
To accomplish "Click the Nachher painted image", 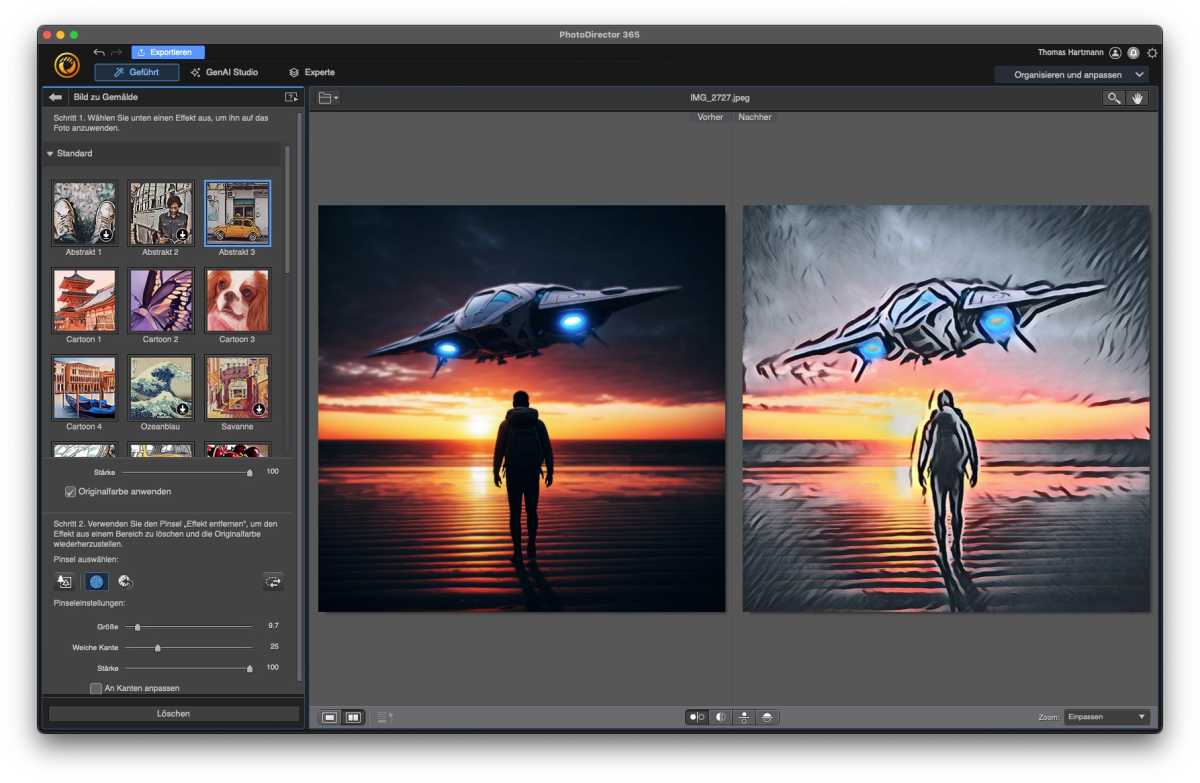I will click(946, 408).
